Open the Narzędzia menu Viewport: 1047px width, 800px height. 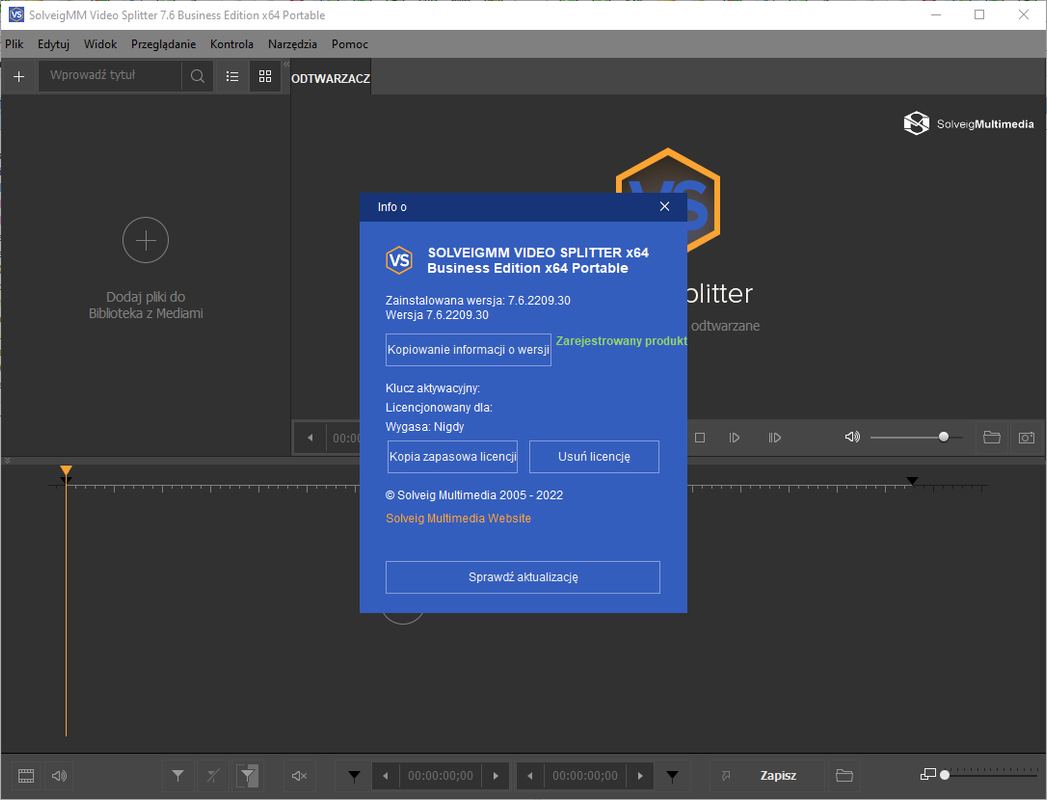(292, 44)
